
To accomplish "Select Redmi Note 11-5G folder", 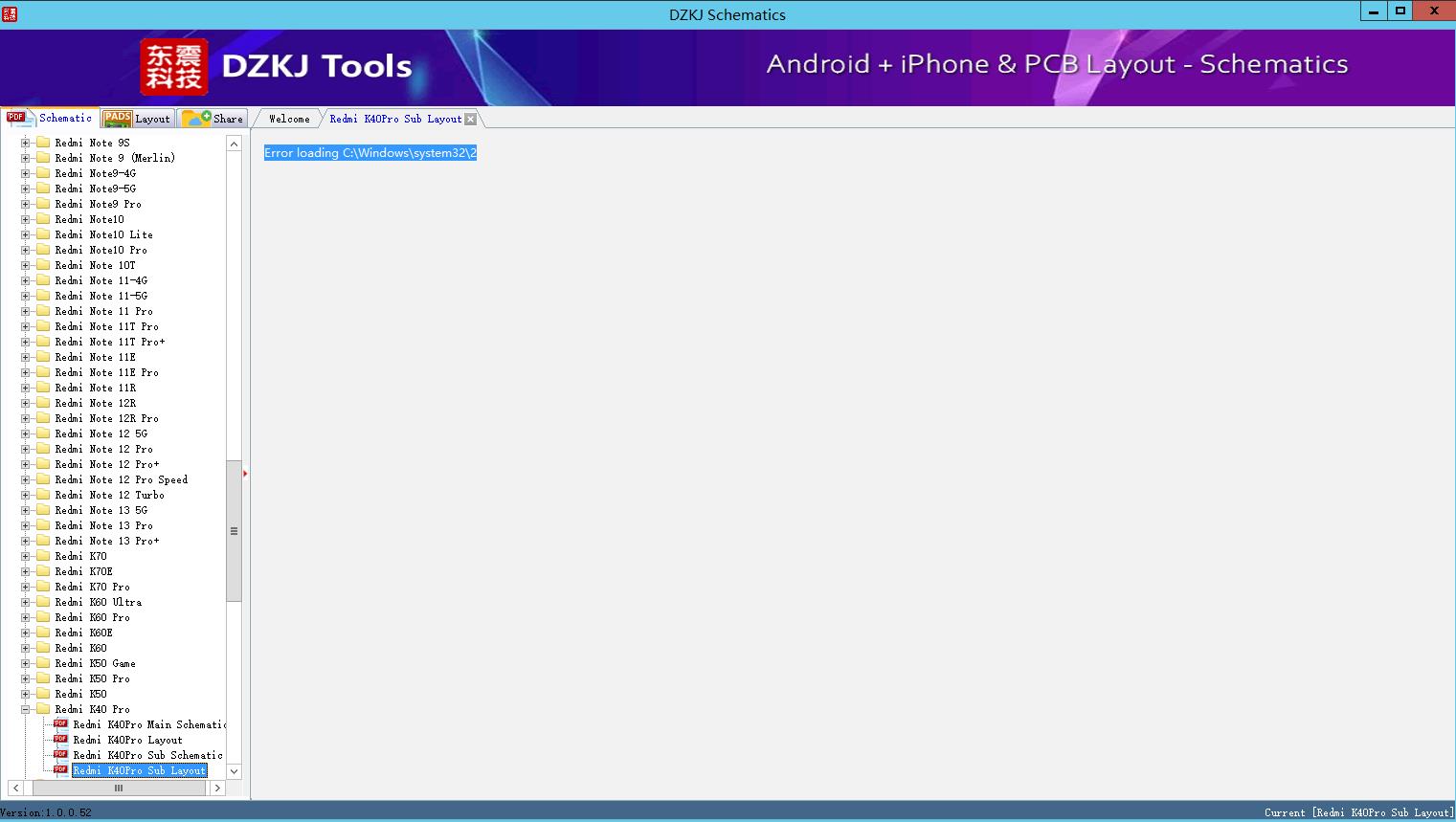I will [101, 296].
